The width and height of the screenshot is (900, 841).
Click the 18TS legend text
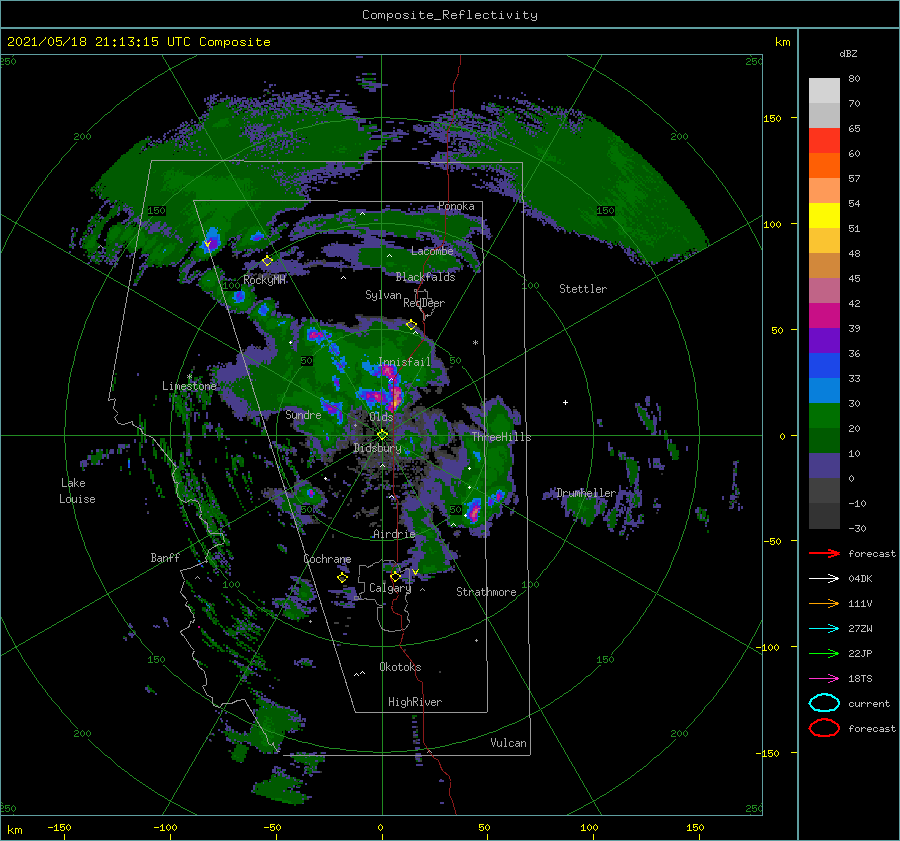[x=860, y=679]
